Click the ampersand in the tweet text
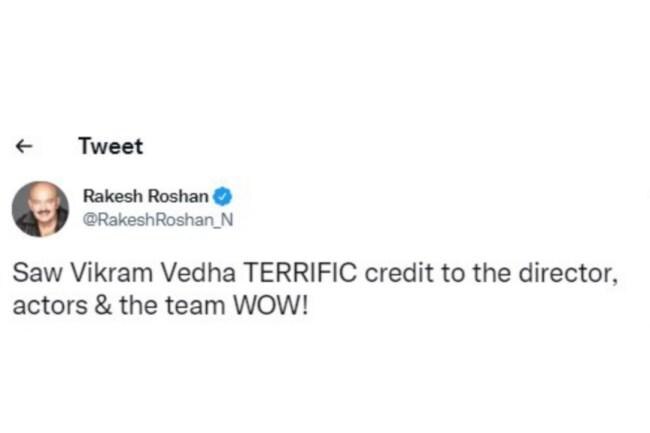 pyautogui.click(x=100, y=303)
